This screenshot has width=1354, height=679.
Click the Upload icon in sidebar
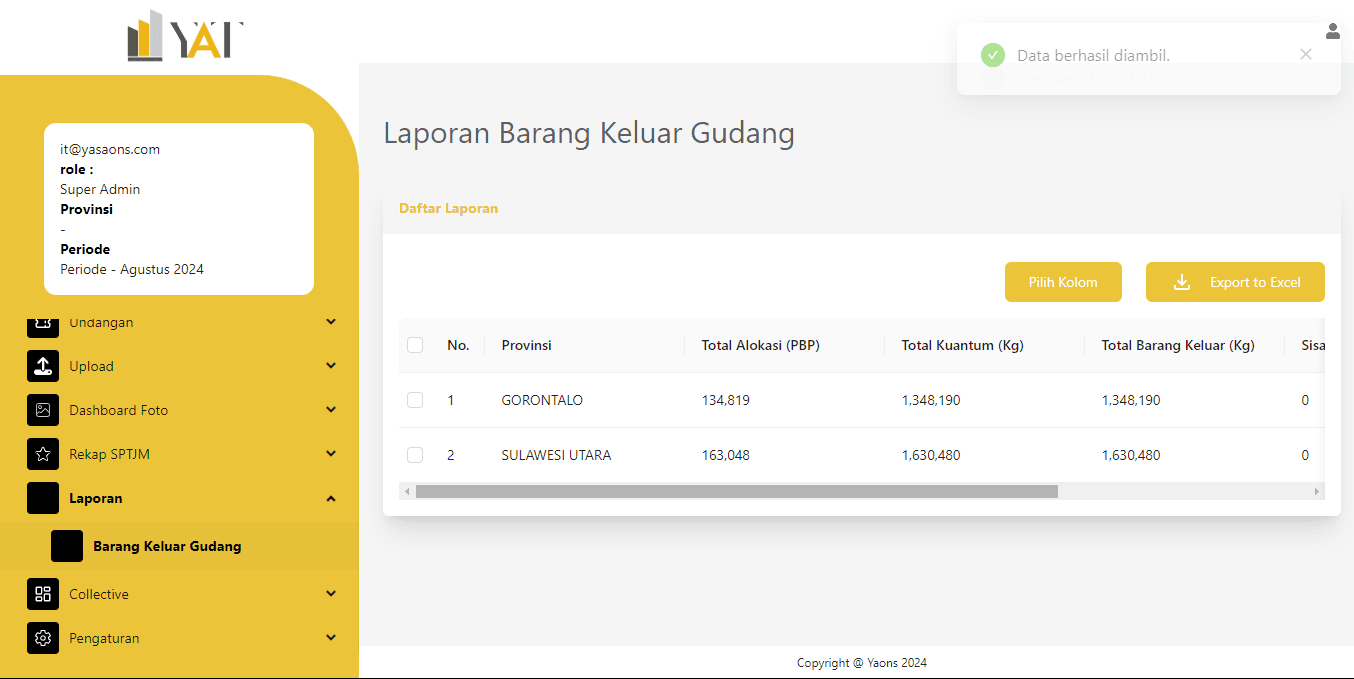(43, 366)
